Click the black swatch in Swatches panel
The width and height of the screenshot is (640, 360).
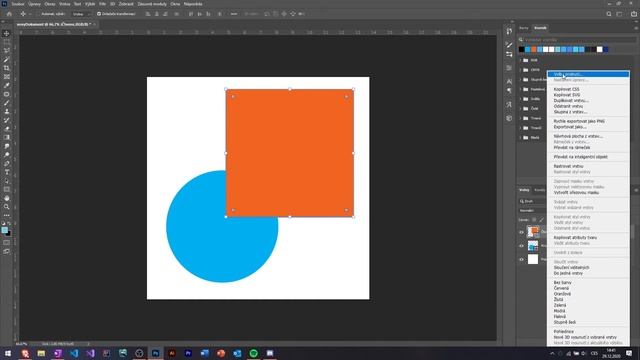[522, 49]
